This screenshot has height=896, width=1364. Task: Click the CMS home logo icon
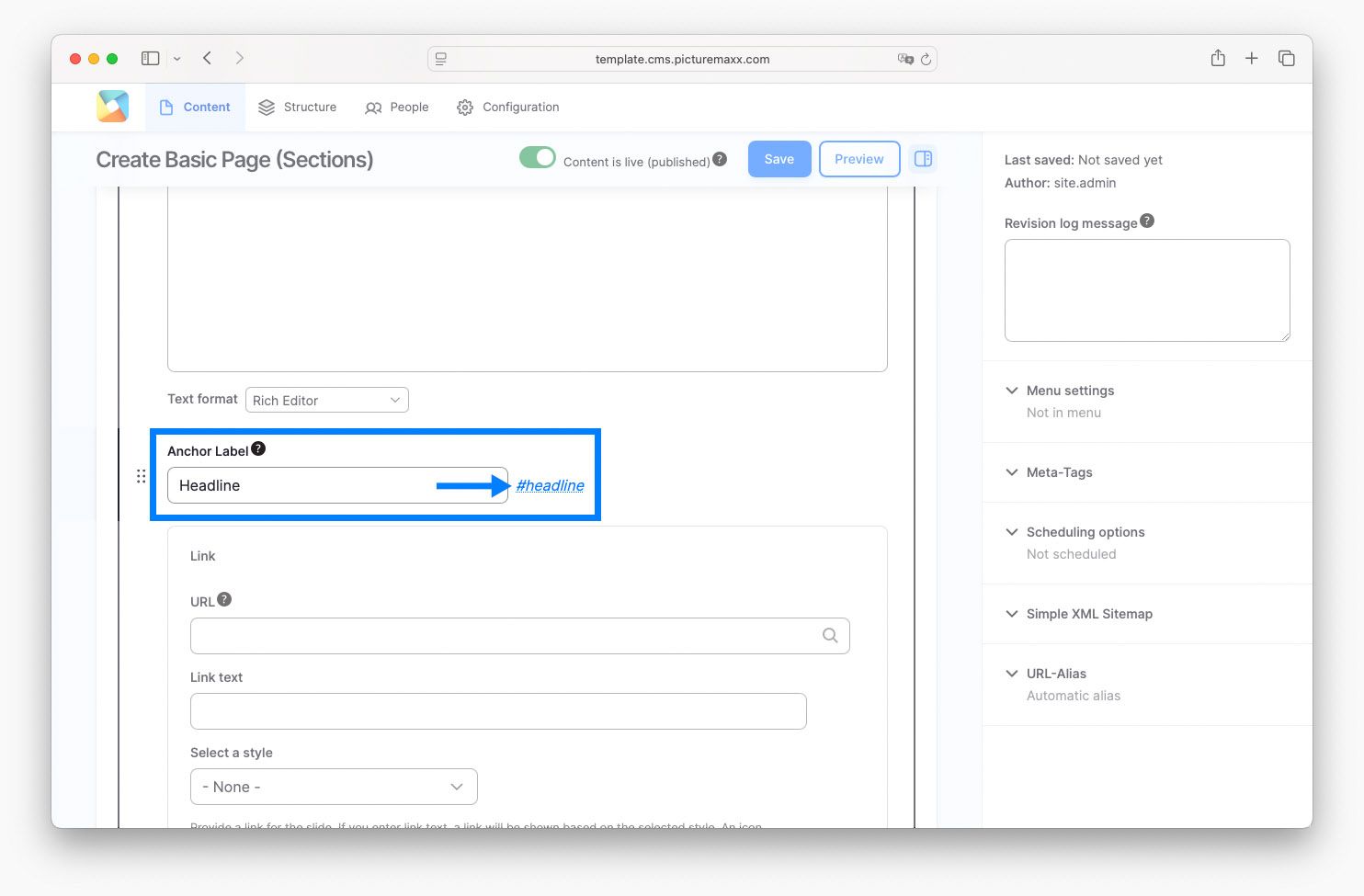112,107
